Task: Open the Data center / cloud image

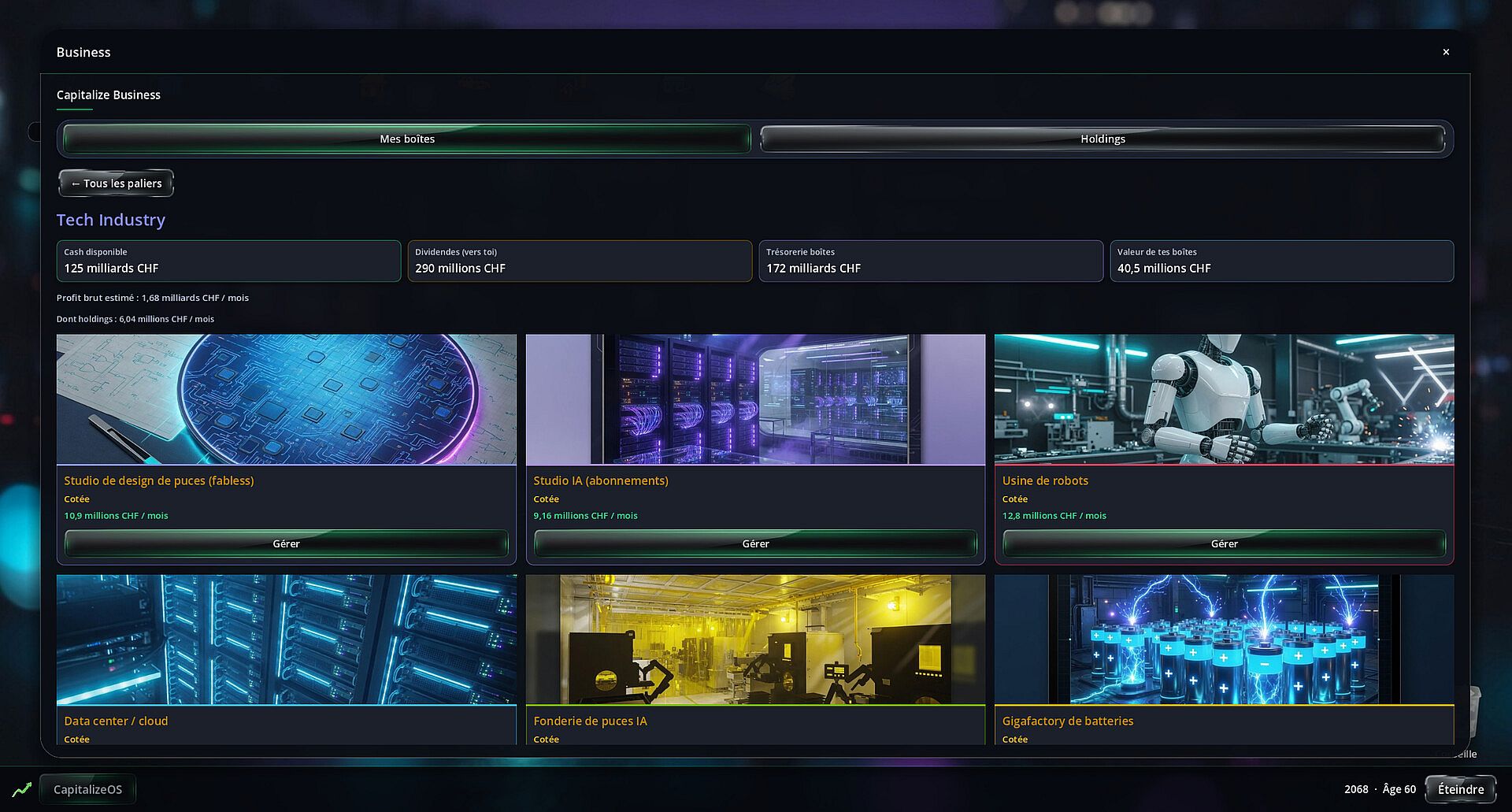Action: 287,640
